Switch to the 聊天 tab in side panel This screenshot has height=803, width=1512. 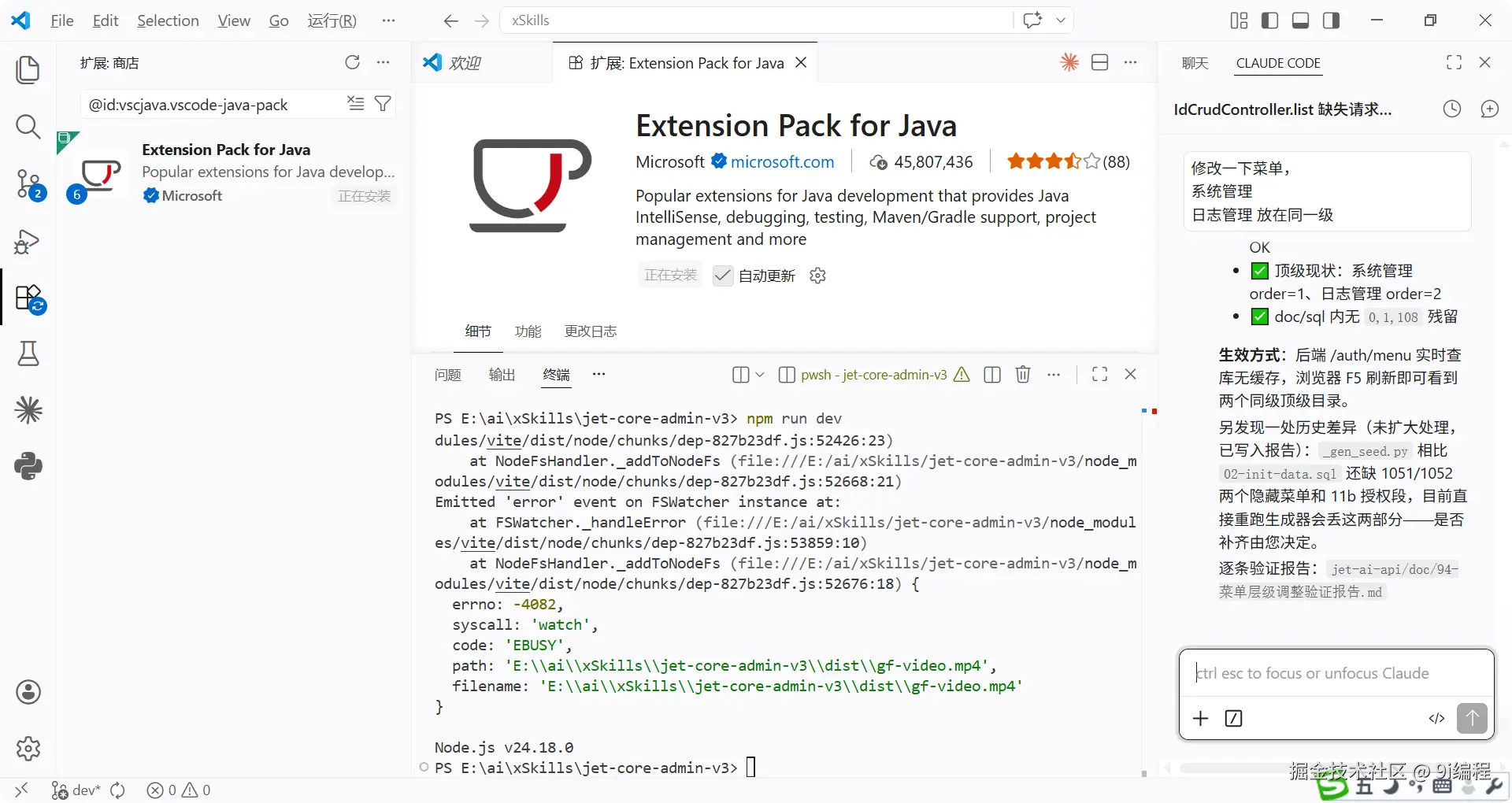pyautogui.click(x=1195, y=63)
